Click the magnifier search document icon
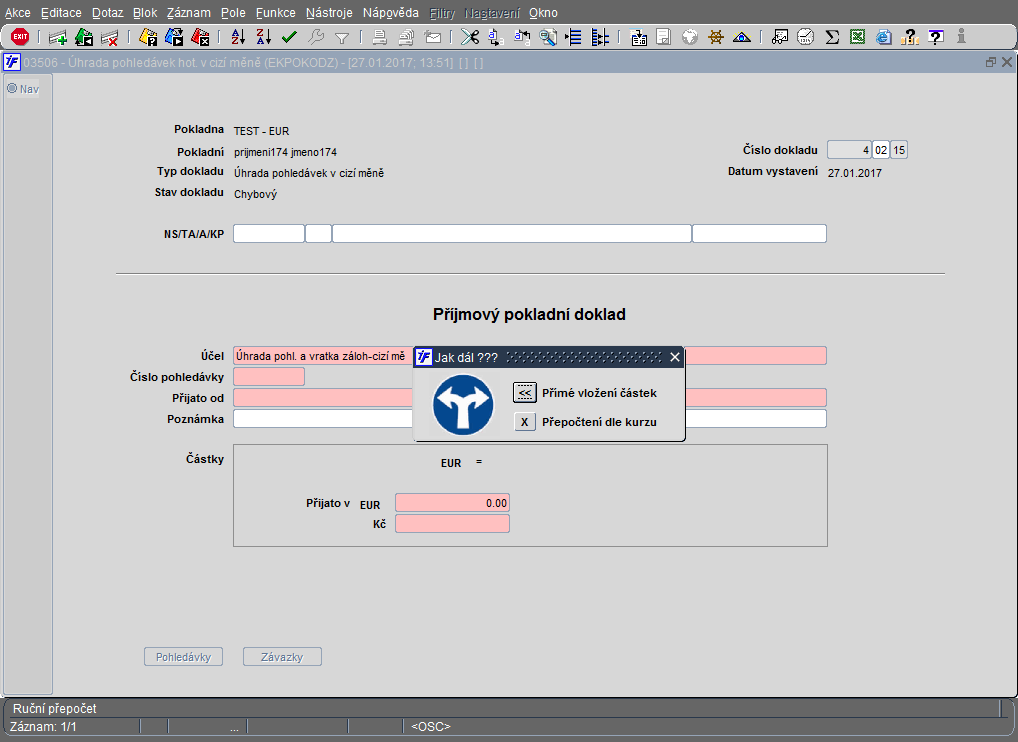1018x742 pixels. [548, 38]
